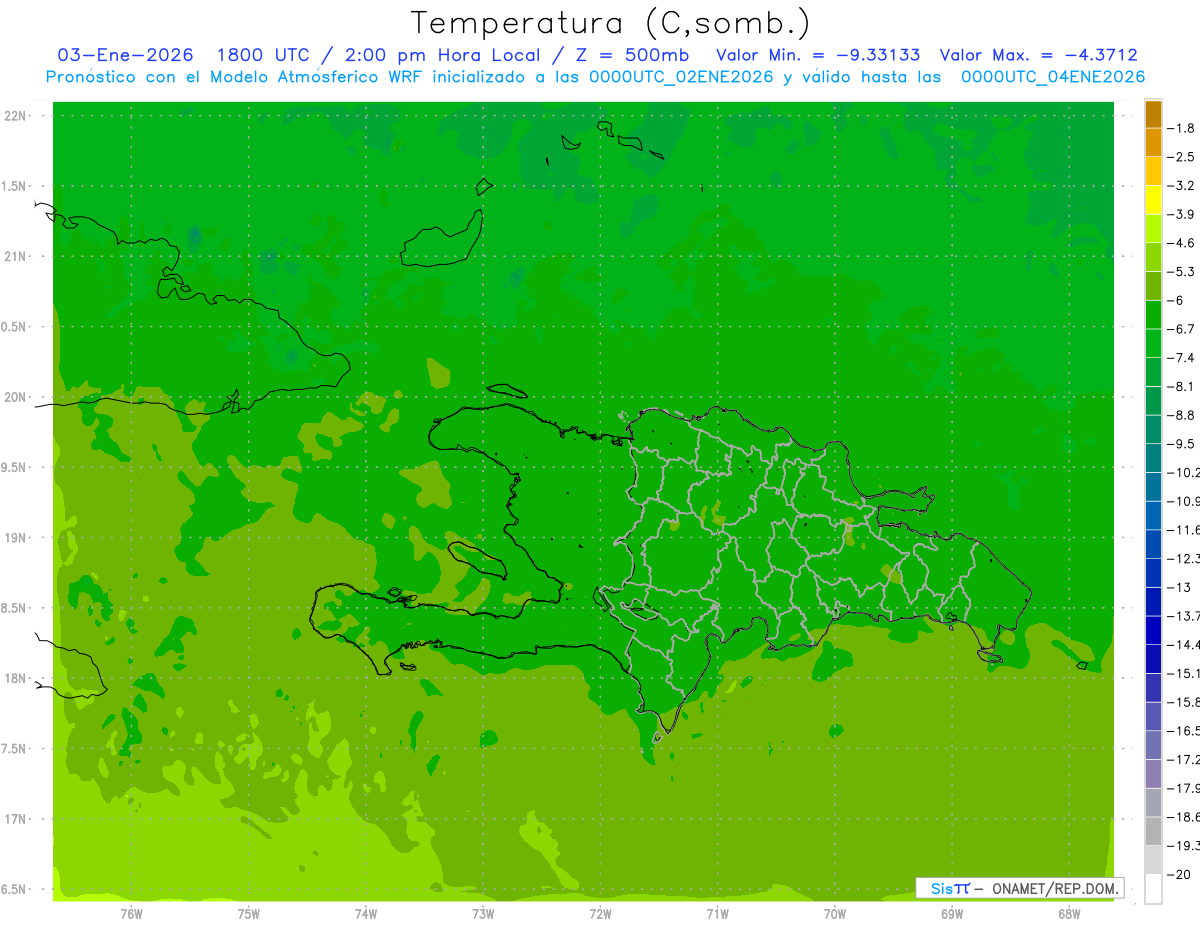Pick the purple swatch between -17.2 and -17.9
The width and height of the screenshot is (1200, 927).
(1153, 774)
